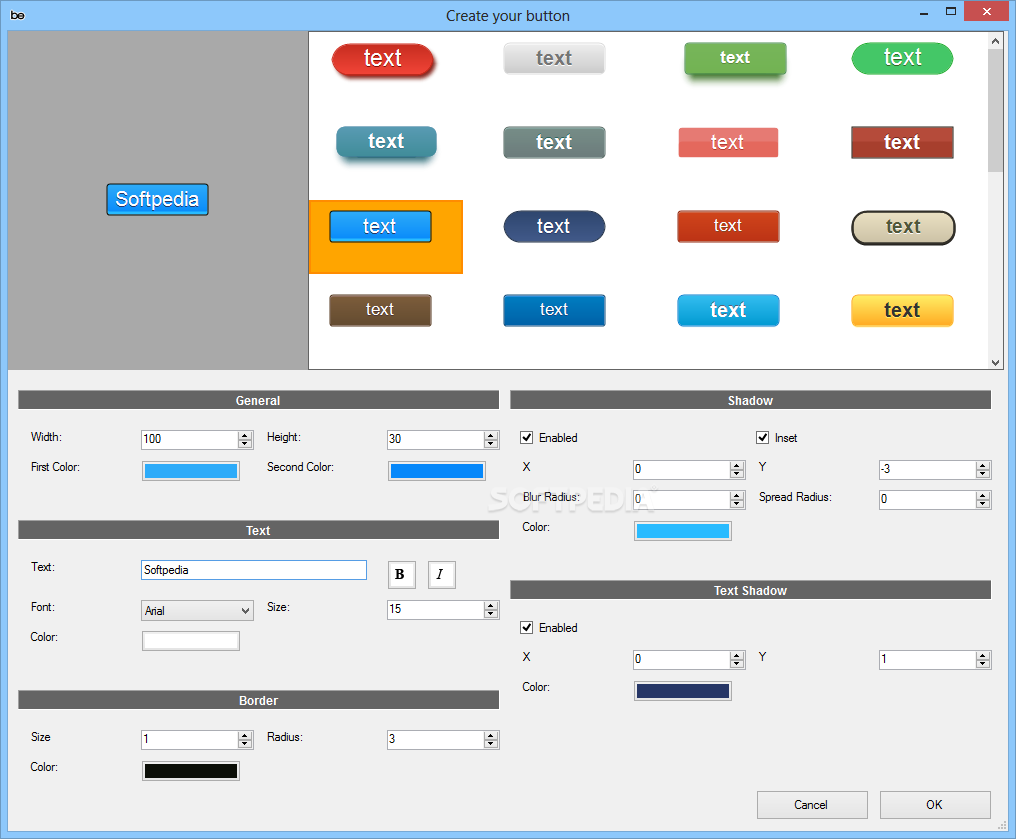Toggle the Inset shadow checkbox
The height and width of the screenshot is (839, 1016).
click(763, 438)
